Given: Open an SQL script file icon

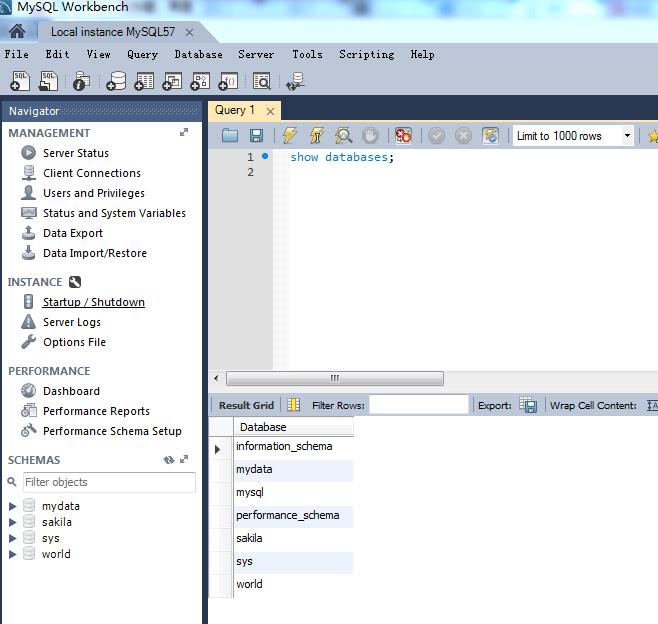Looking at the screenshot, I should tap(48, 81).
